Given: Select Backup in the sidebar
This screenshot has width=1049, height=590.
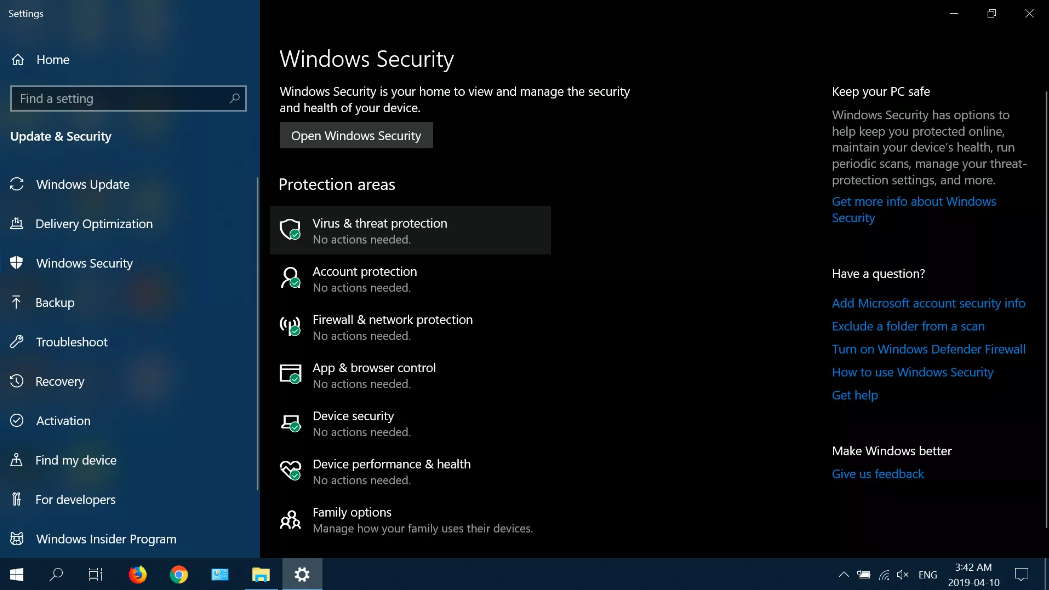Looking at the screenshot, I should (55, 302).
